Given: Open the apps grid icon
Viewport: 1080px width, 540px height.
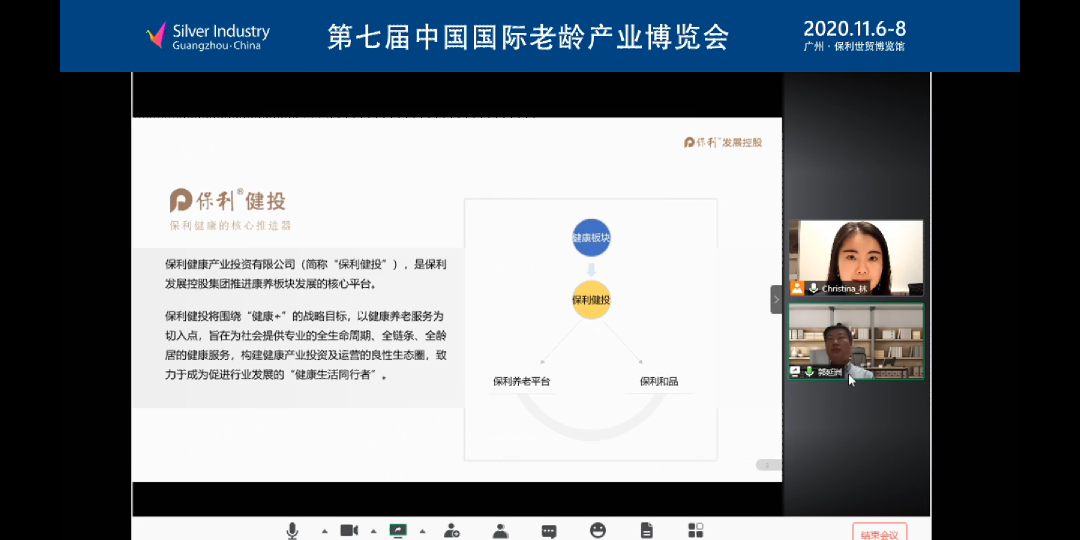Looking at the screenshot, I should tap(696, 530).
